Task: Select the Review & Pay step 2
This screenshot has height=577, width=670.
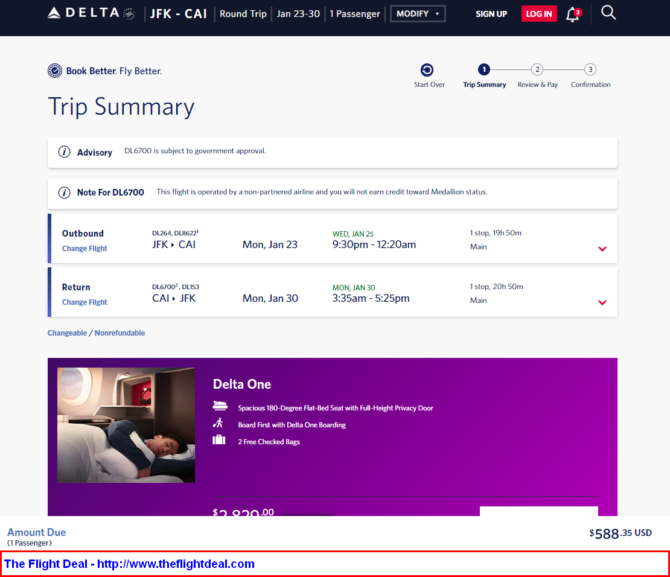Action: click(x=537, y=69)
